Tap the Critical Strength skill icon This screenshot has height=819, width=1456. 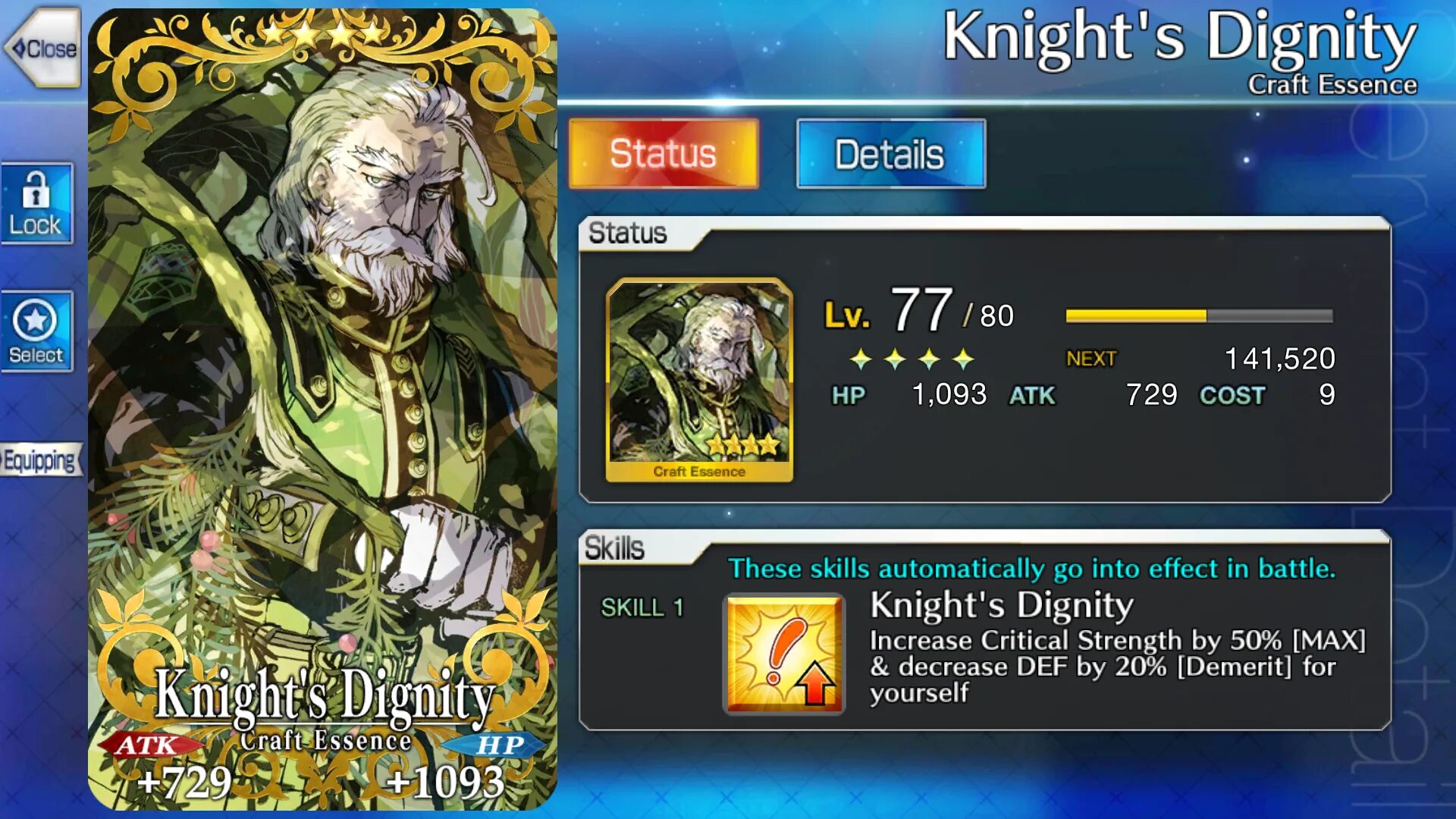[784, 654]
